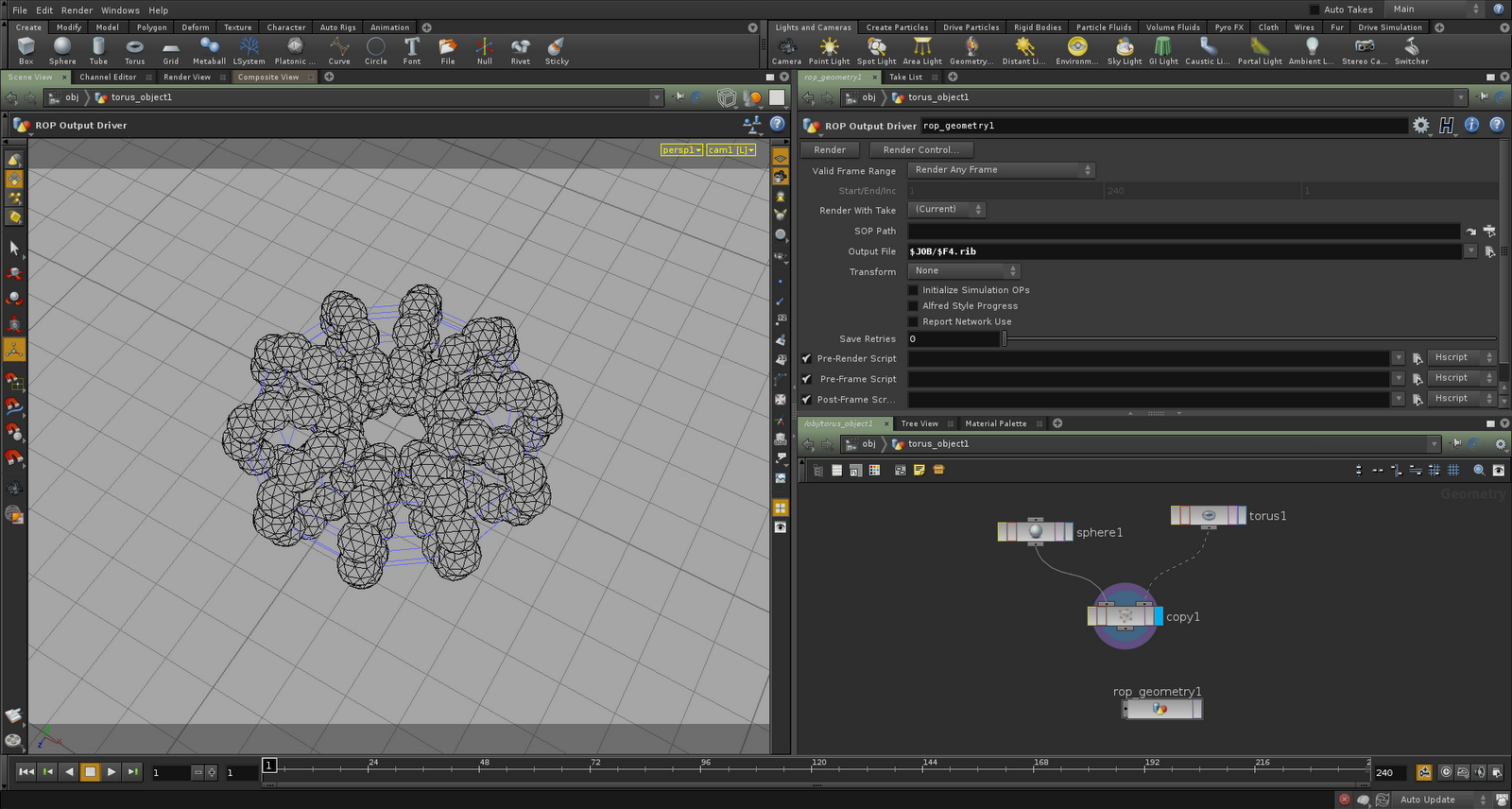
Task: Open the parameter gear settings menu
Action: point(1420,126)
